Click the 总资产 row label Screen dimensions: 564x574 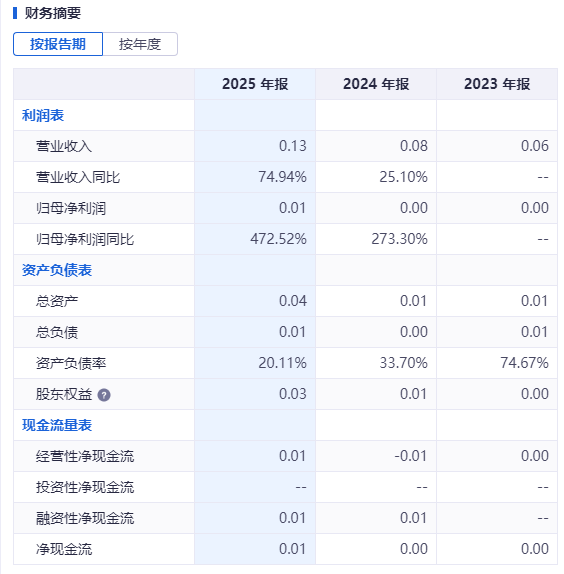point(57,301)
